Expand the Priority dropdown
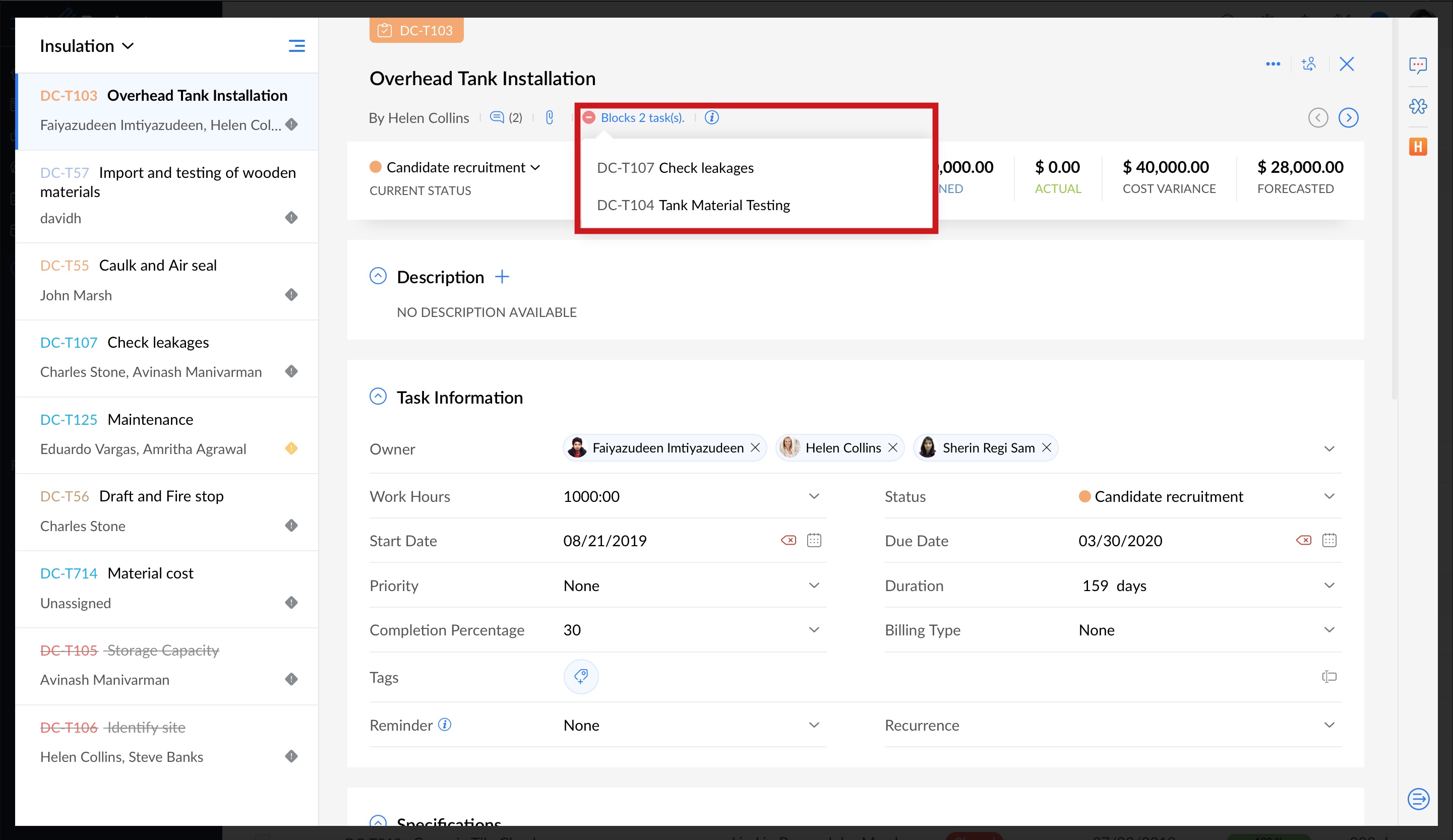Viewport: 1453px width, 840px height. (814, 586)
